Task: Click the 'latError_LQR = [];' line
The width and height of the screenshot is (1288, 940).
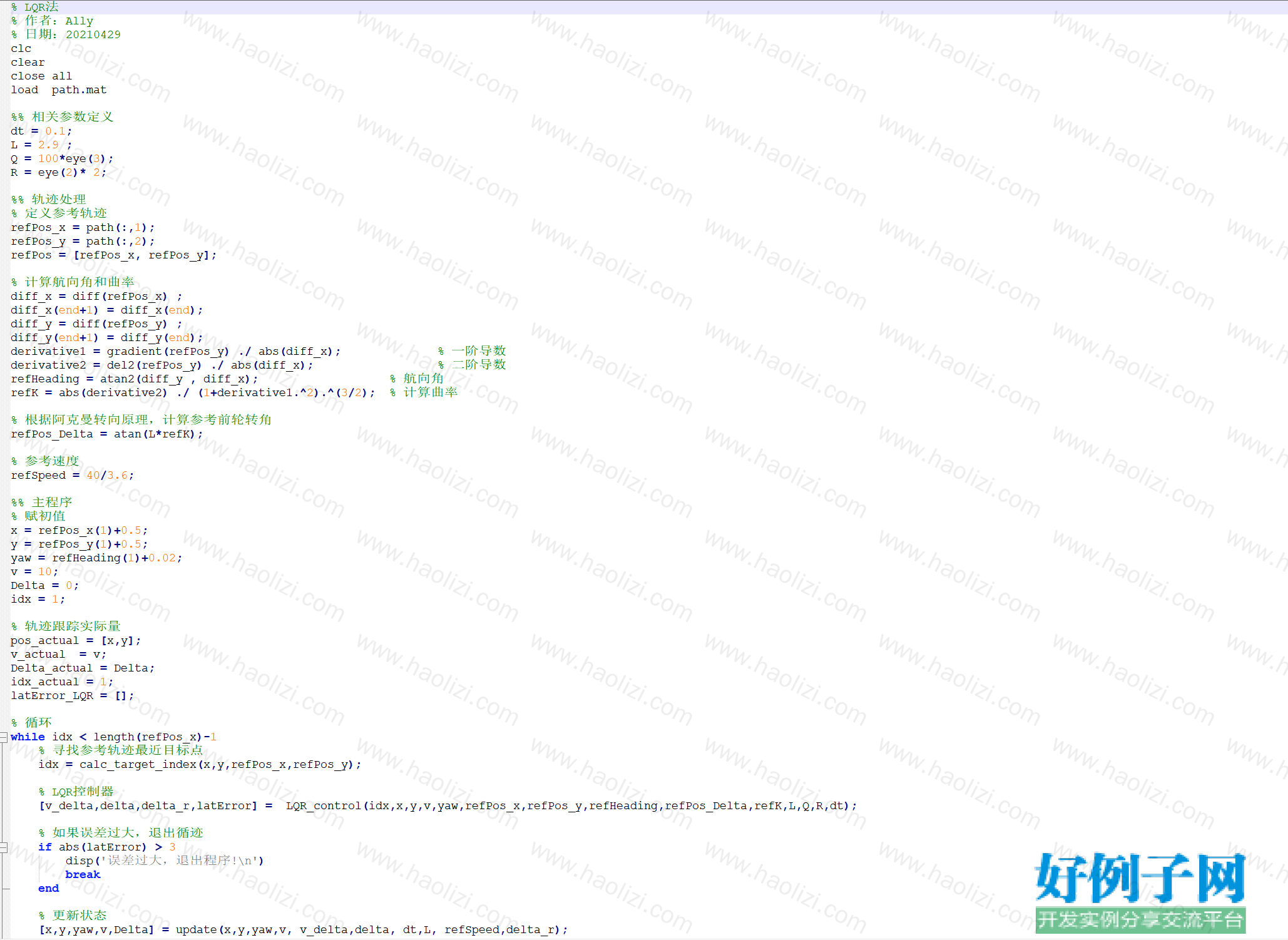Action: point(73,696)
